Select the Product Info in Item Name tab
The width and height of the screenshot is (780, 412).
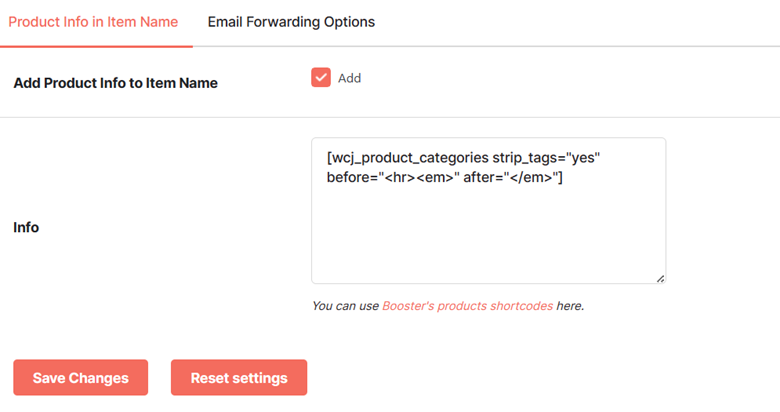pos(93,22)
